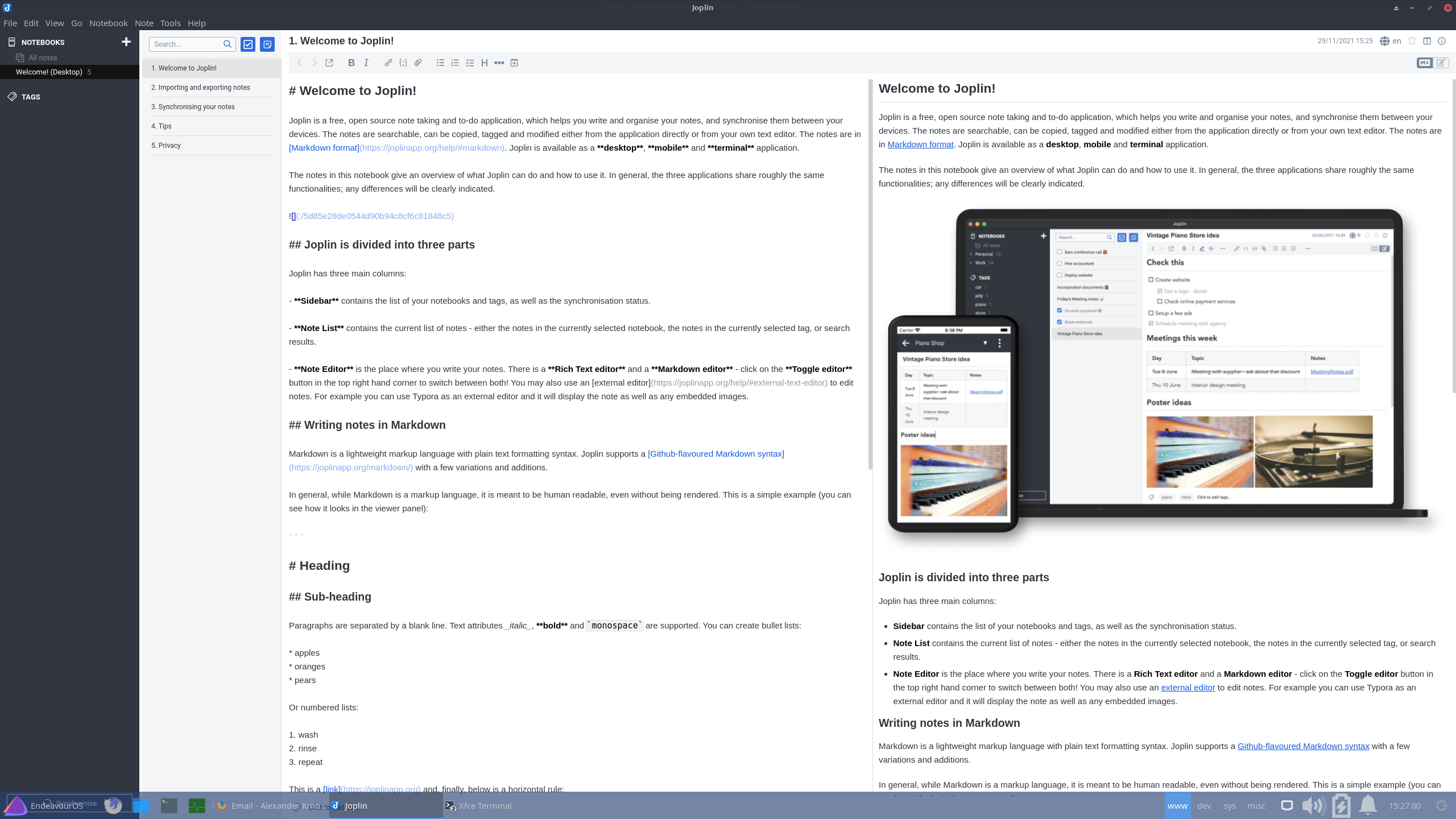Click the note title field
Image resolution: width=1456 pixels, height=819 pixels.
[x=796, y=41]
